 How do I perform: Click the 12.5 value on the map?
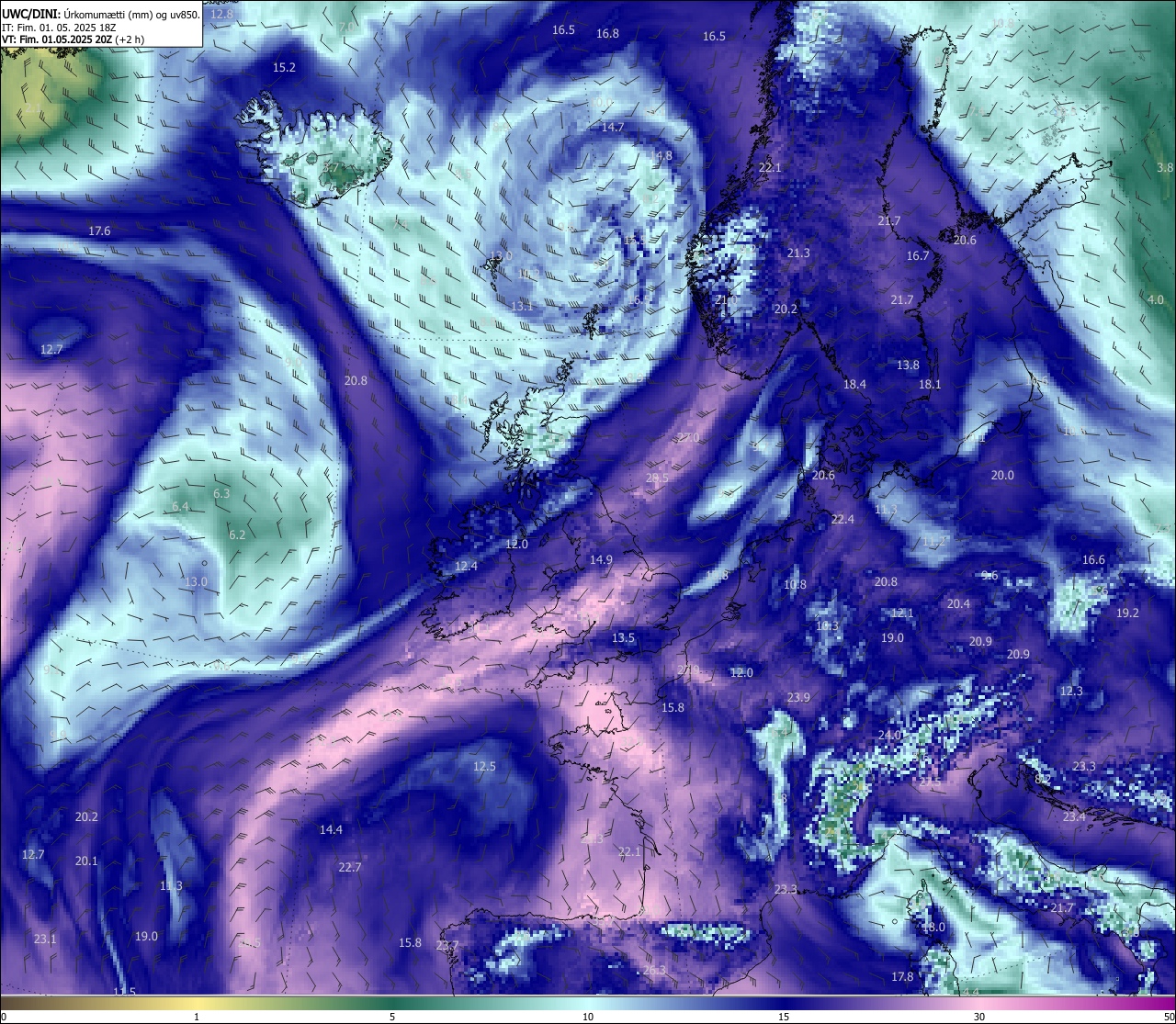pyautogui.click(x=484, y=767)
